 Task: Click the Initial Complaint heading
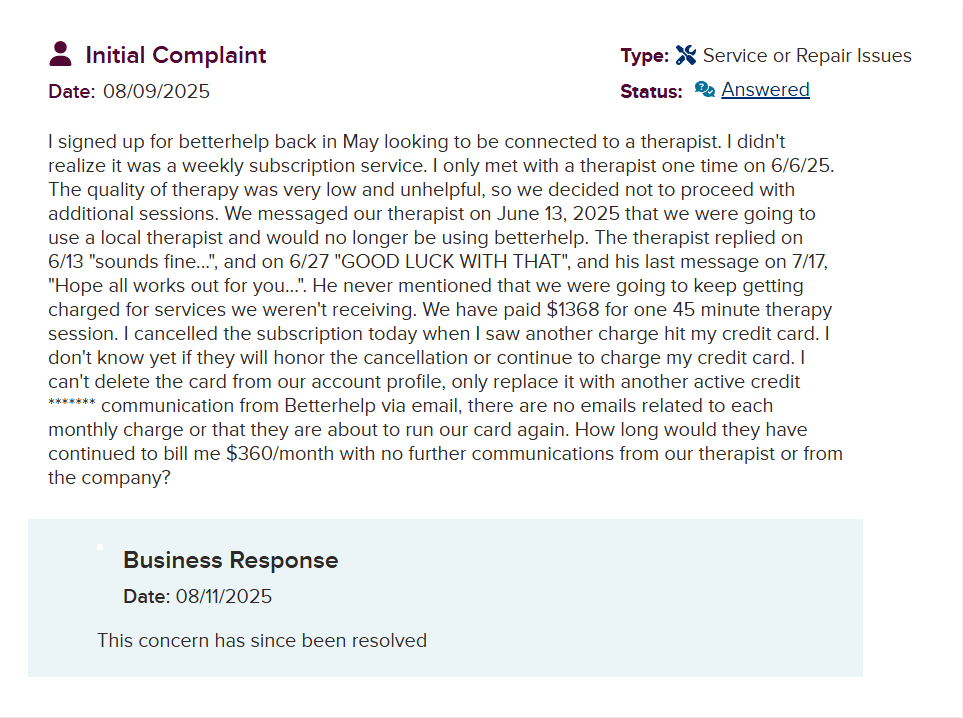(176, 55)
